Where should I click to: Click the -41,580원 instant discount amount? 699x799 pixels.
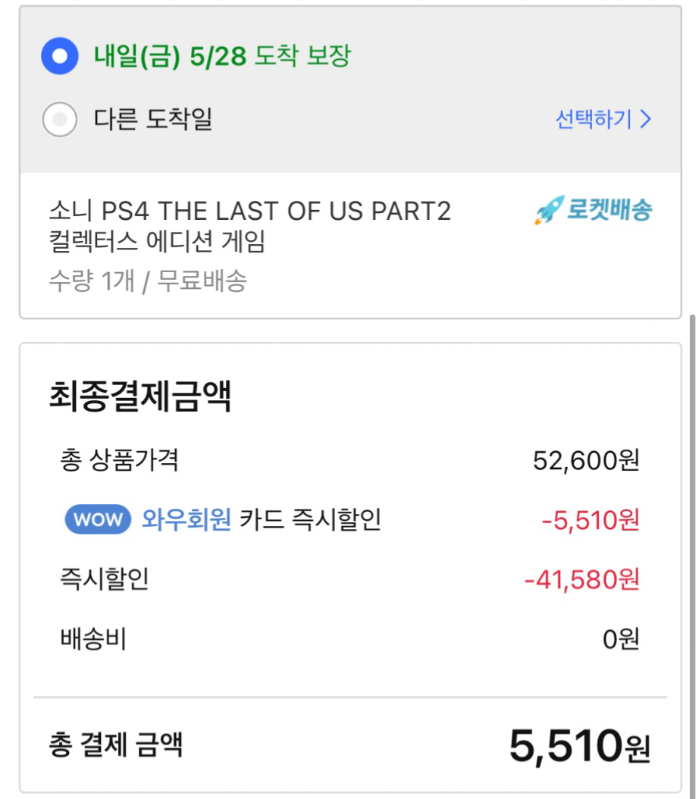pos(581,579)
